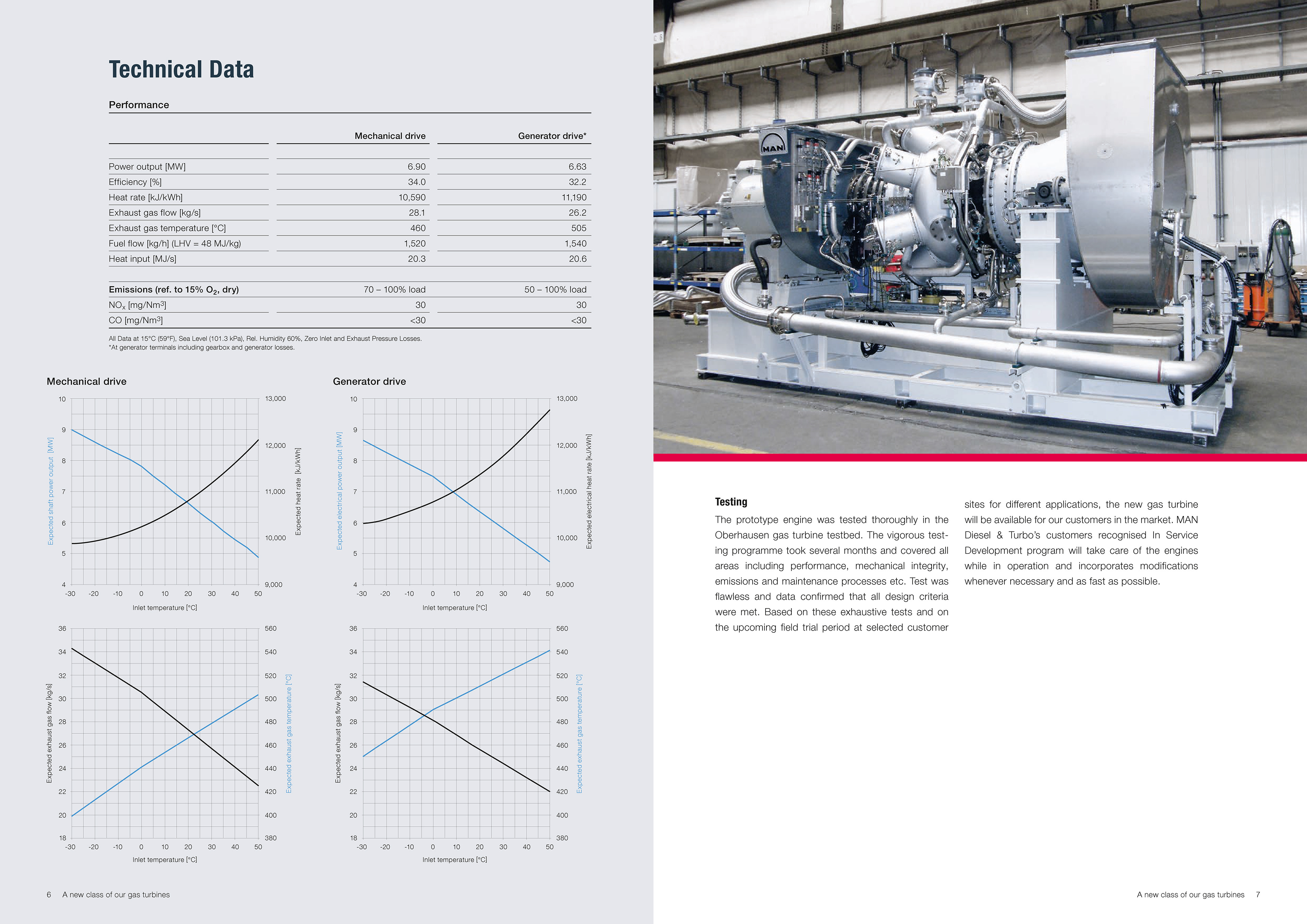The image size is (1307, 924).
Task: Select the 'Exhaust gas flow [kg/s]' row label
Action: click(155, 213)
